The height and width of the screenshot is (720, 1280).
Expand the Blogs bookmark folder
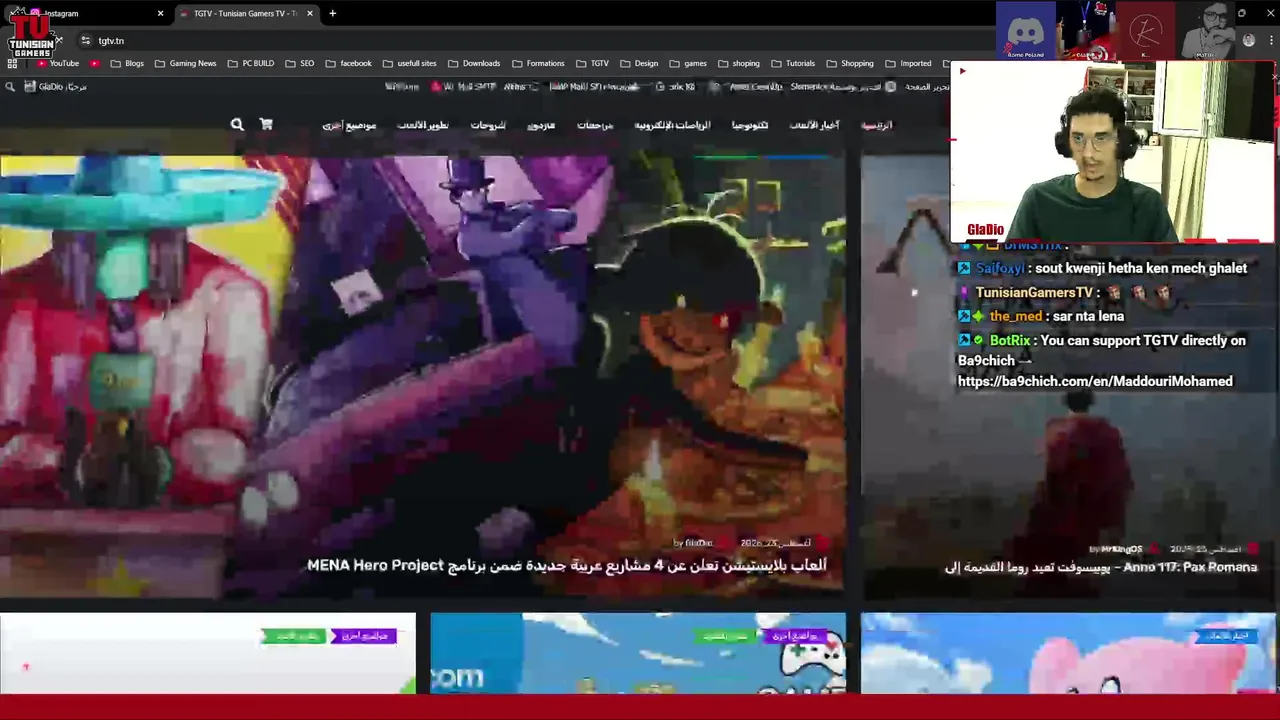(x=127, y=63)
